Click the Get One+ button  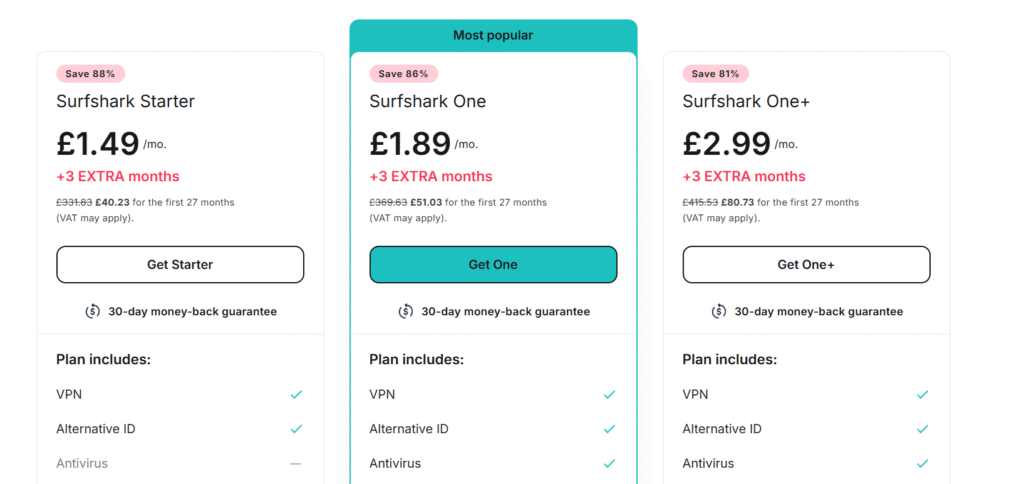pyautogui.click(x=806, y=265)
